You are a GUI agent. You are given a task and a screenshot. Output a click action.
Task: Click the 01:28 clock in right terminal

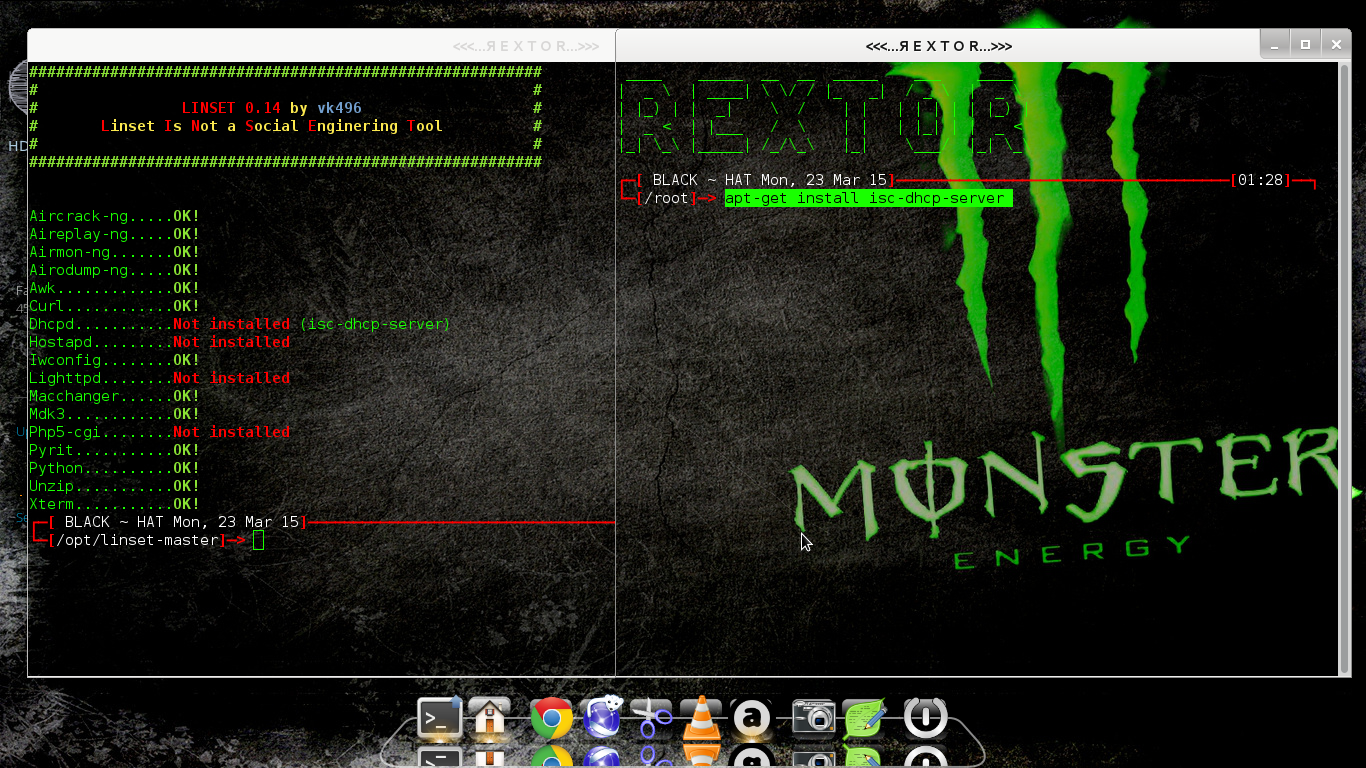point(1260,180)
